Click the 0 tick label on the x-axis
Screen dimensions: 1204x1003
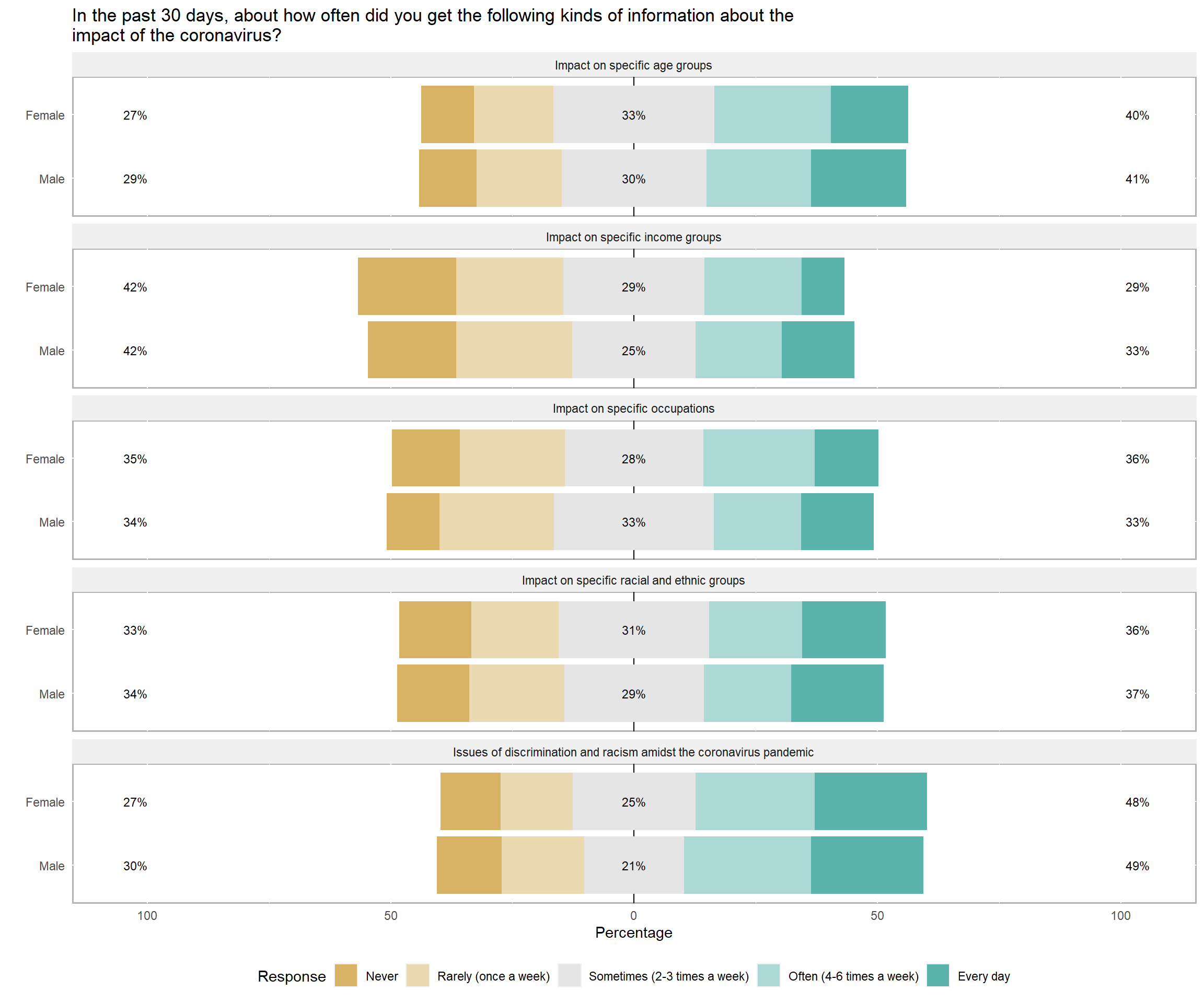[x=633, y=916]
